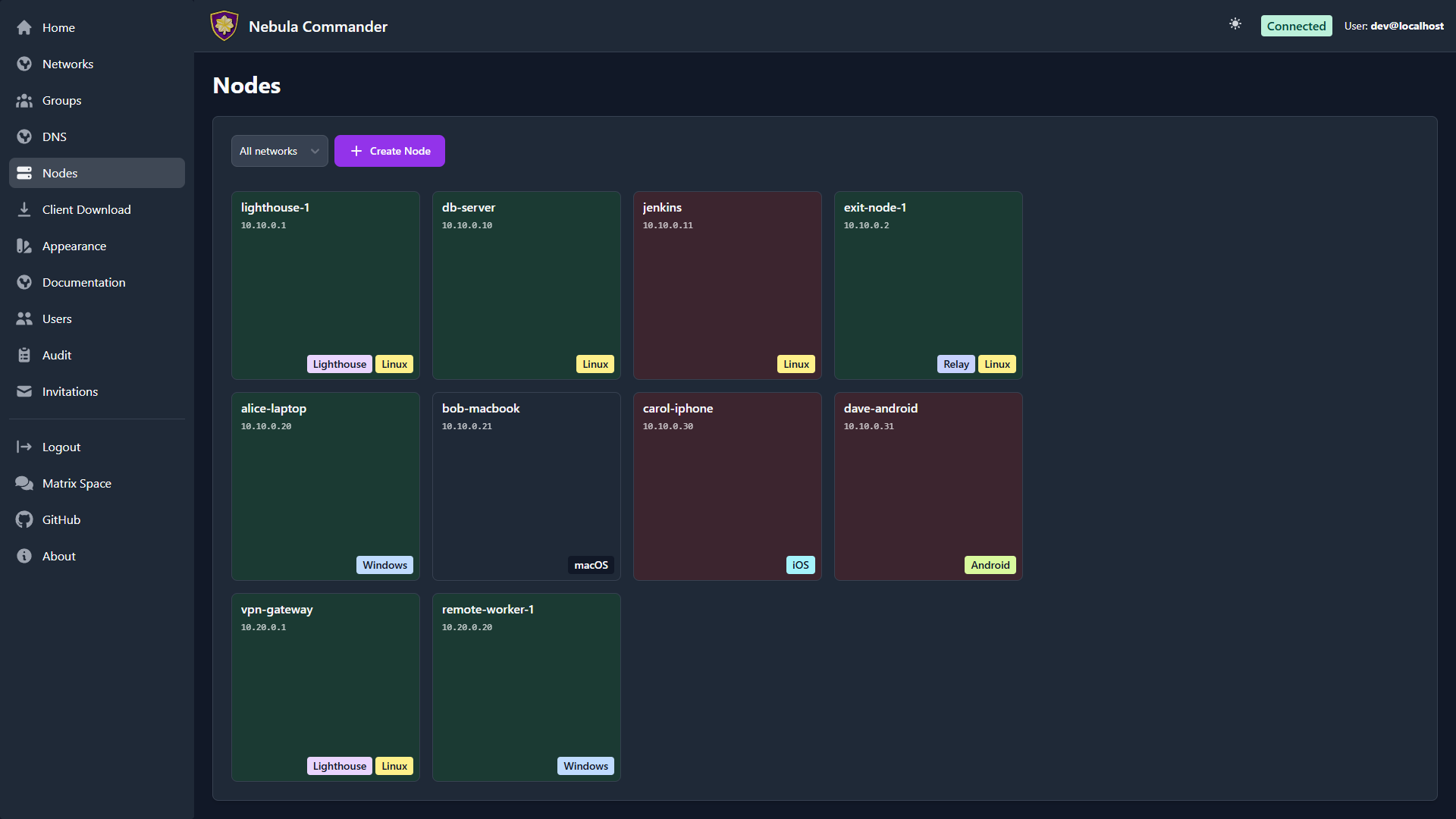Open the Documentation link label
The width and height of the screenshot is (1456, 819).
(84, 282)
